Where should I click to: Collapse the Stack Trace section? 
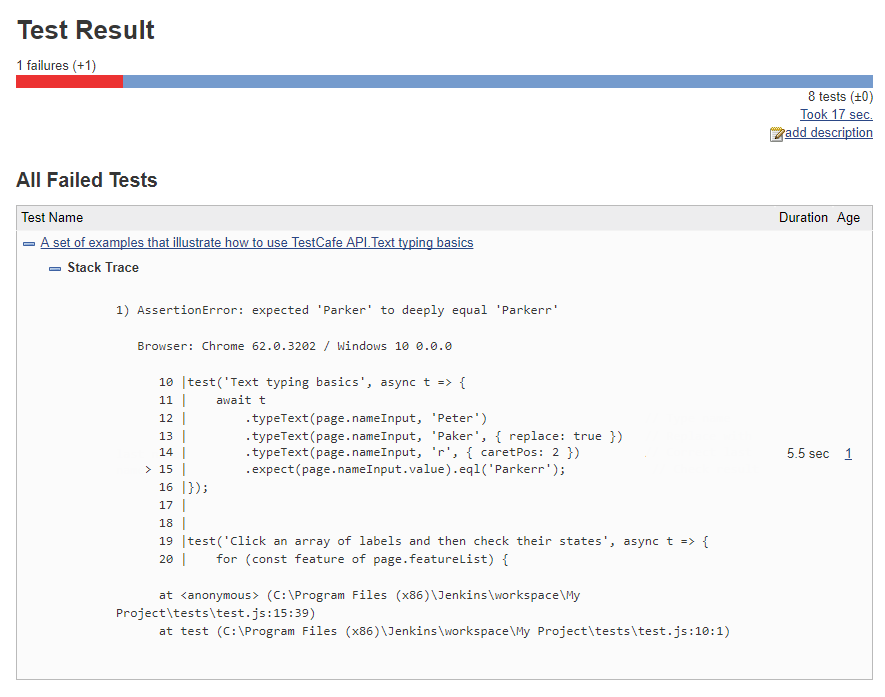(x=55, y=269)
